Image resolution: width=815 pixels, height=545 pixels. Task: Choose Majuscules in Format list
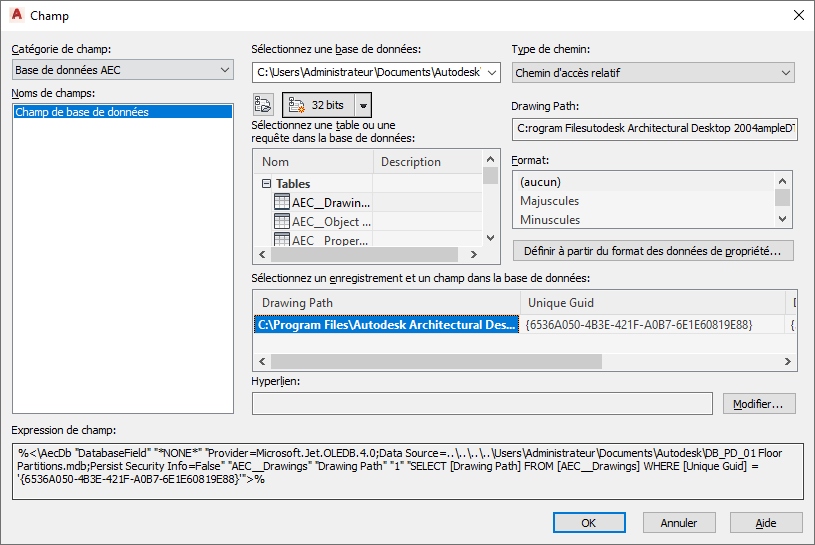(x=643, y=201)
